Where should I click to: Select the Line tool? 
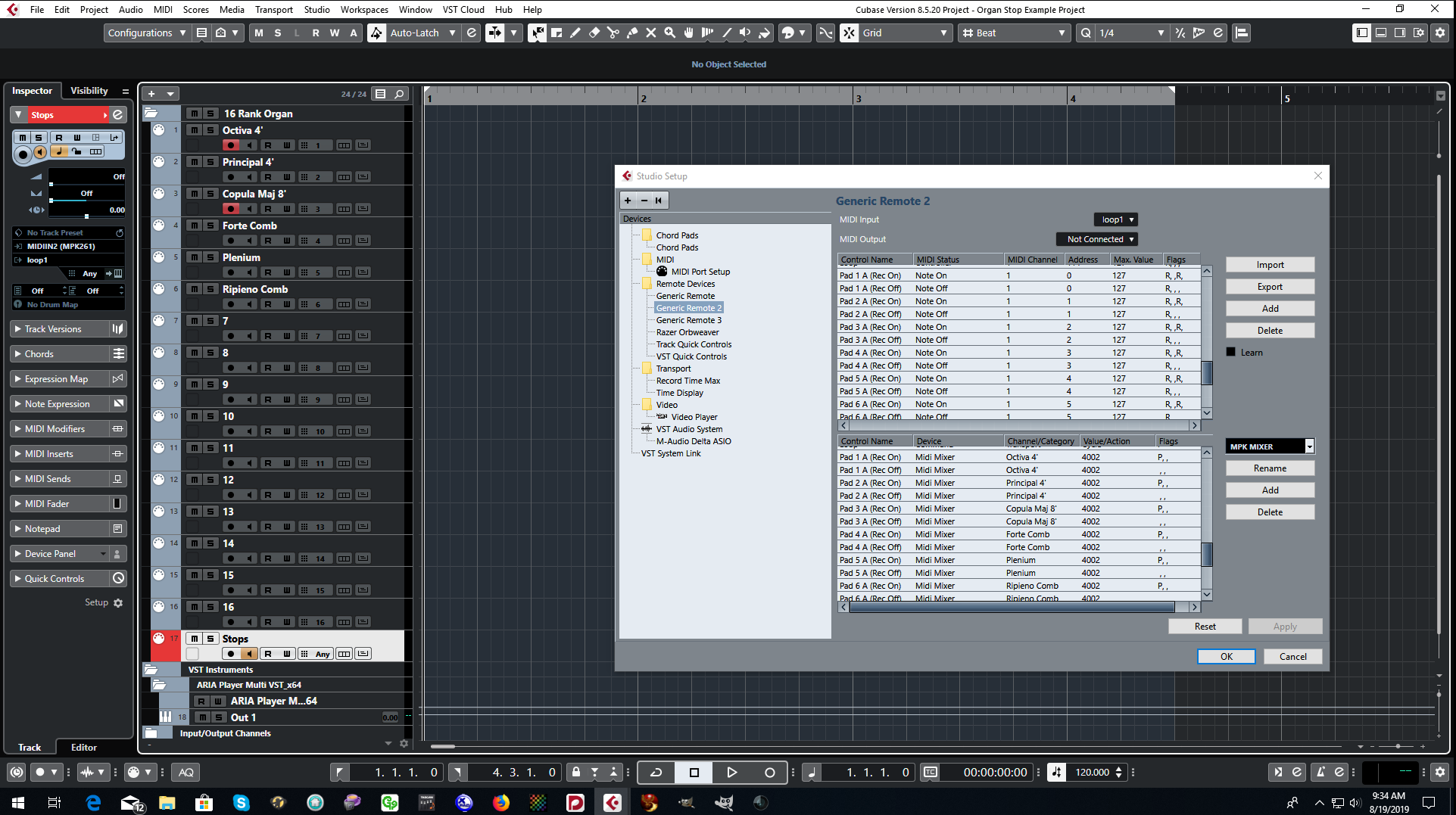tap(727, 33)
